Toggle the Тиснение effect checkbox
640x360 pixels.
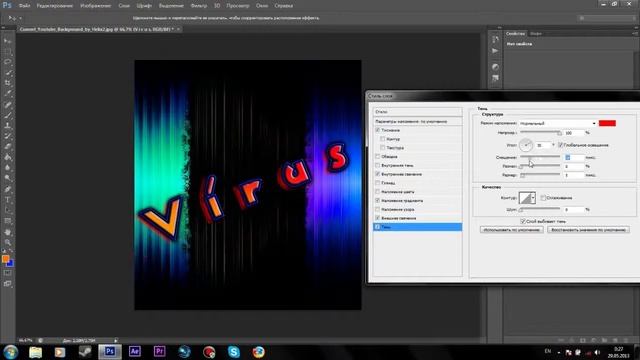pos(378,130)
